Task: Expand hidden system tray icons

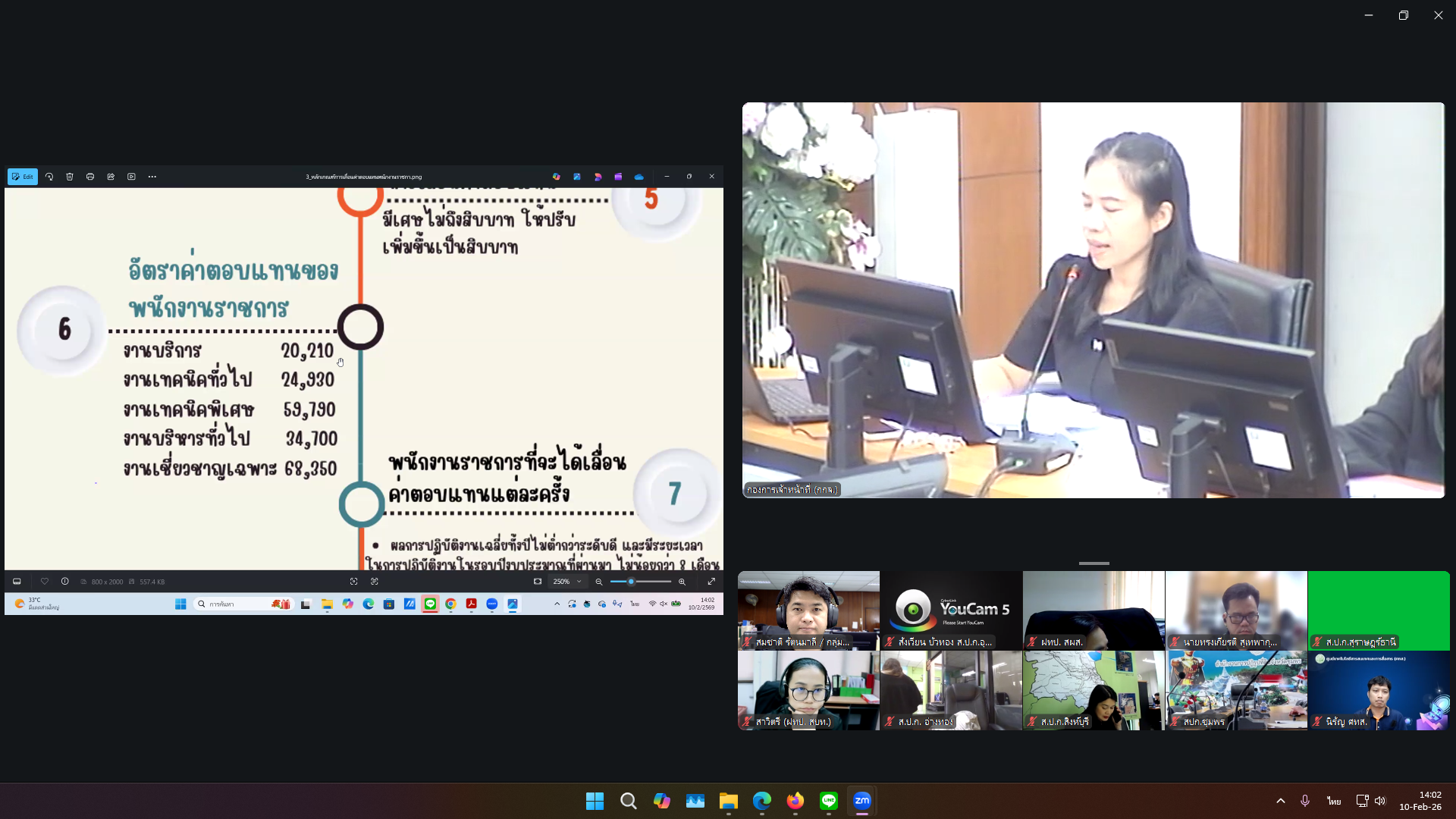Action: tap(1280, 800)
